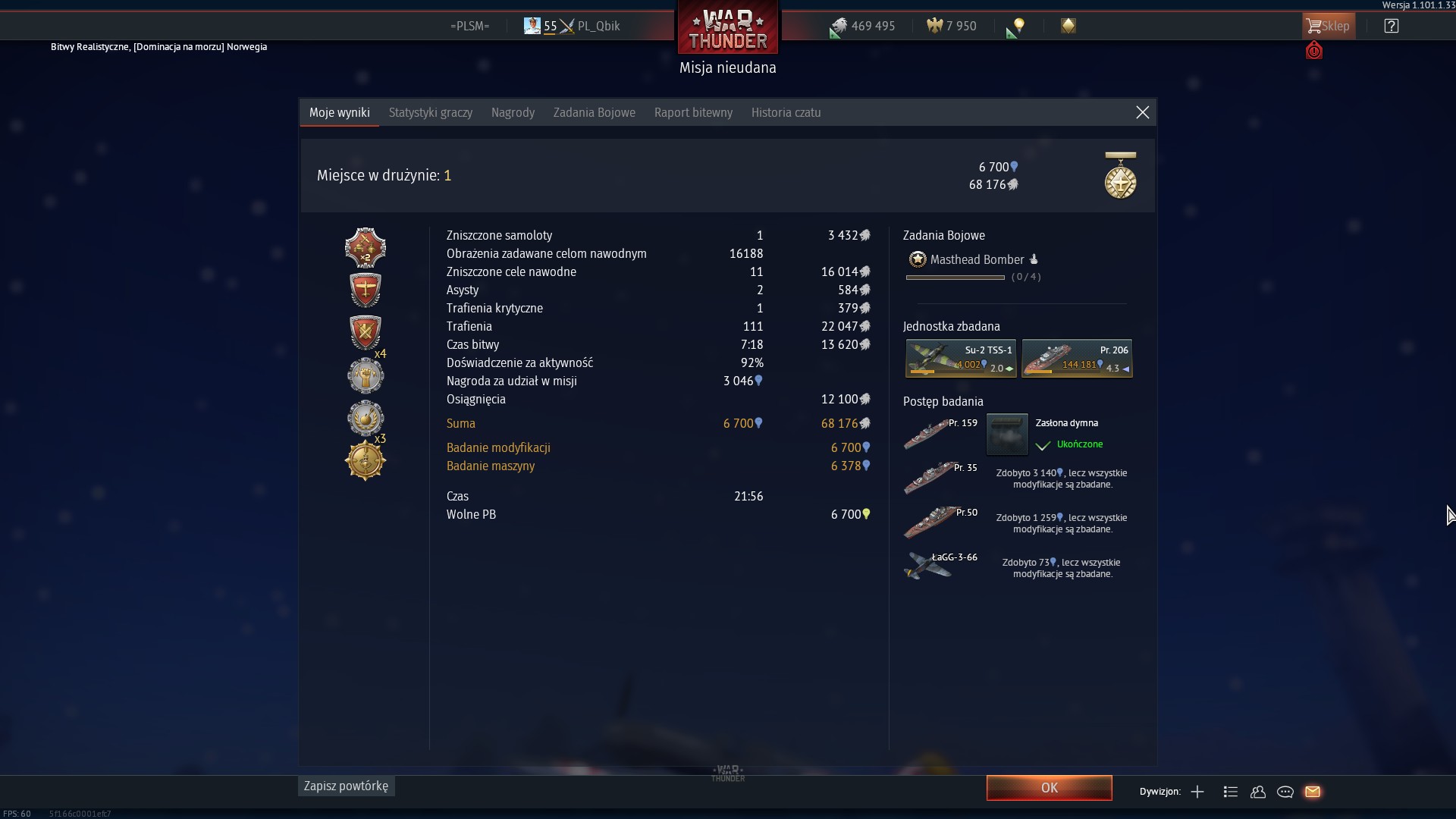Click the gold medal award icon
The image size is (1456, 819).
coord(1120,175)
